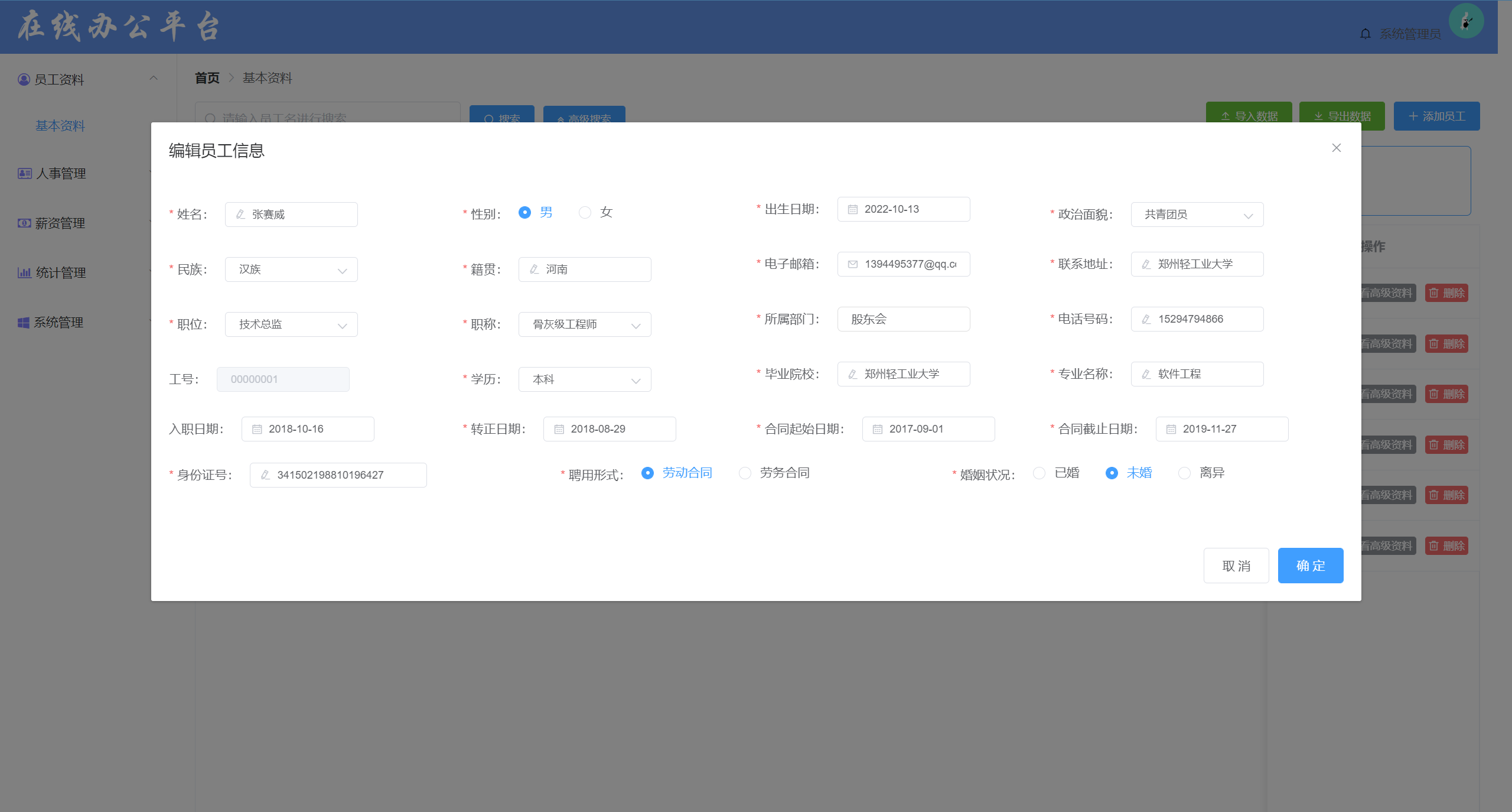Click the 确定 confirm button
The width and height of the screenshot is (1512, 812).
point(1310,566)
